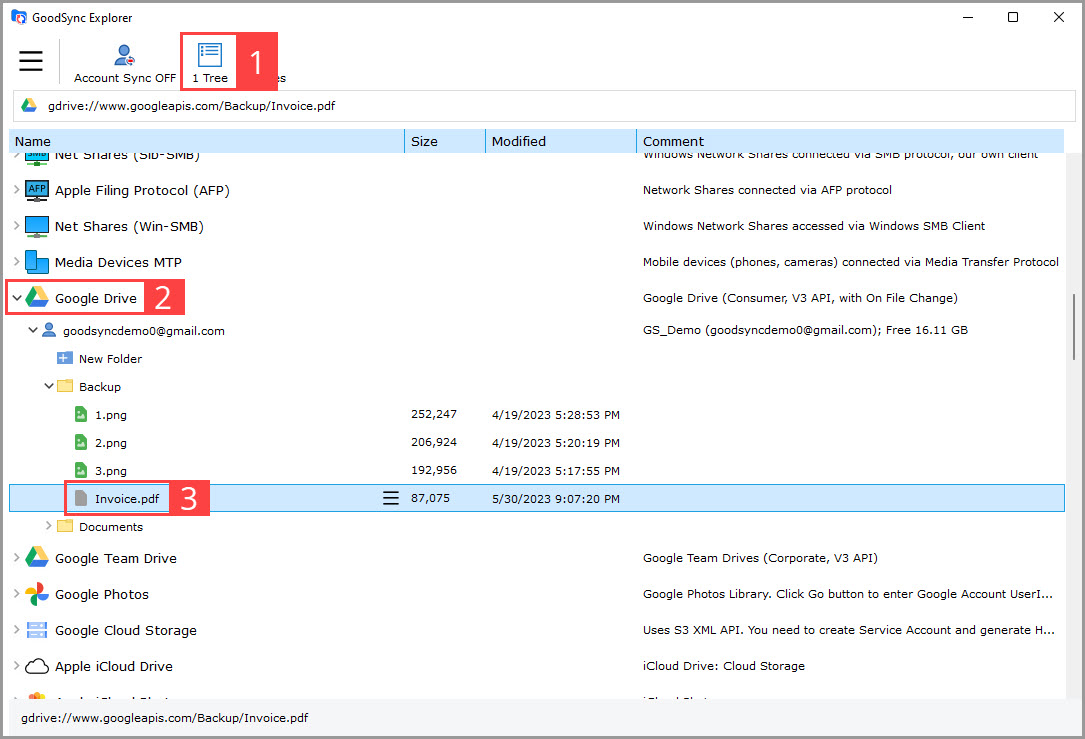Expand Google Photos node
Screen dimensions: 1085x739
click(17, 593)
